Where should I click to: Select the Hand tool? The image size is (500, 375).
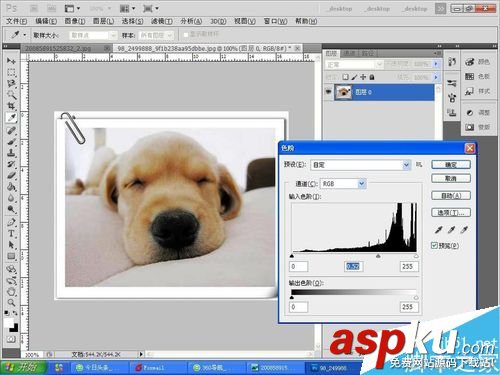11,292
